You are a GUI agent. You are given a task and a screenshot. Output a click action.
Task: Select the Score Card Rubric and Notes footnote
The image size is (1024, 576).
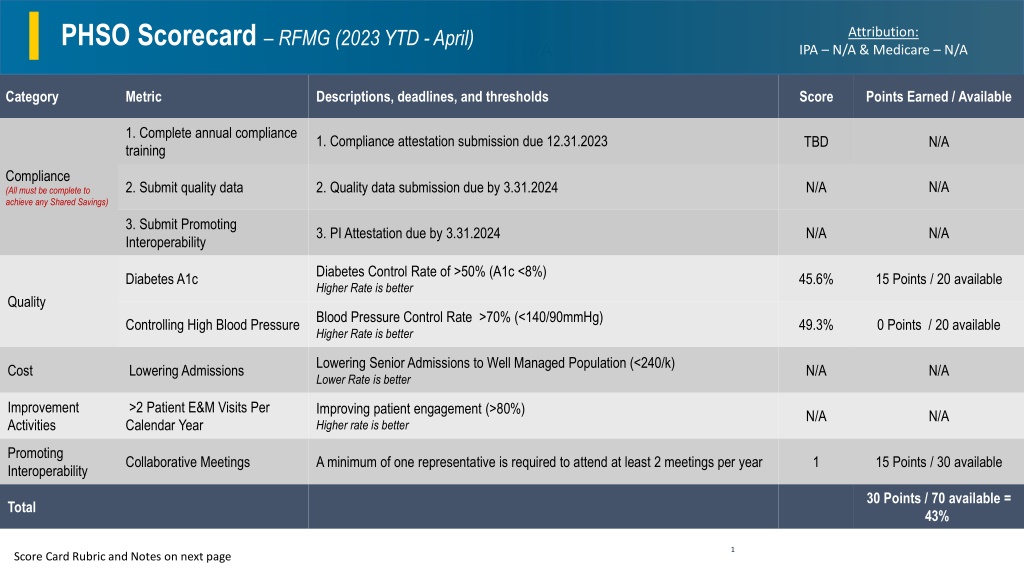click(122, 556)
